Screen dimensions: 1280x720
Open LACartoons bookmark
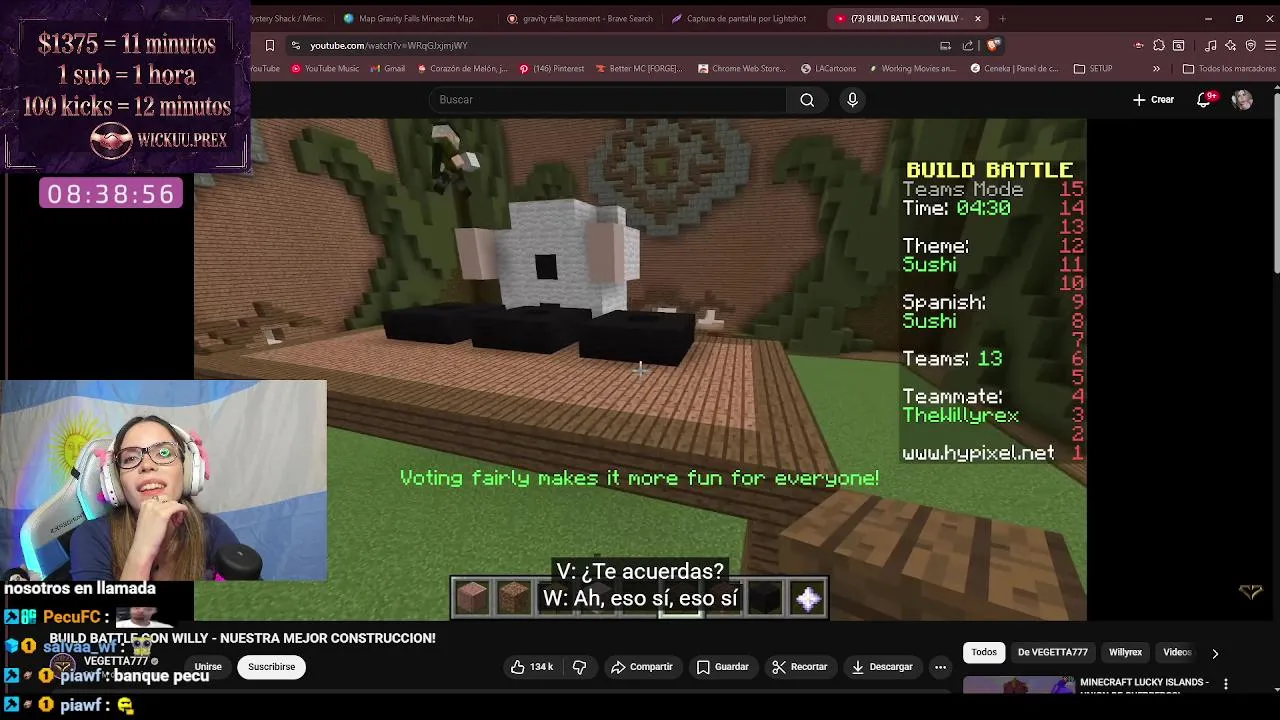point(827,69)
